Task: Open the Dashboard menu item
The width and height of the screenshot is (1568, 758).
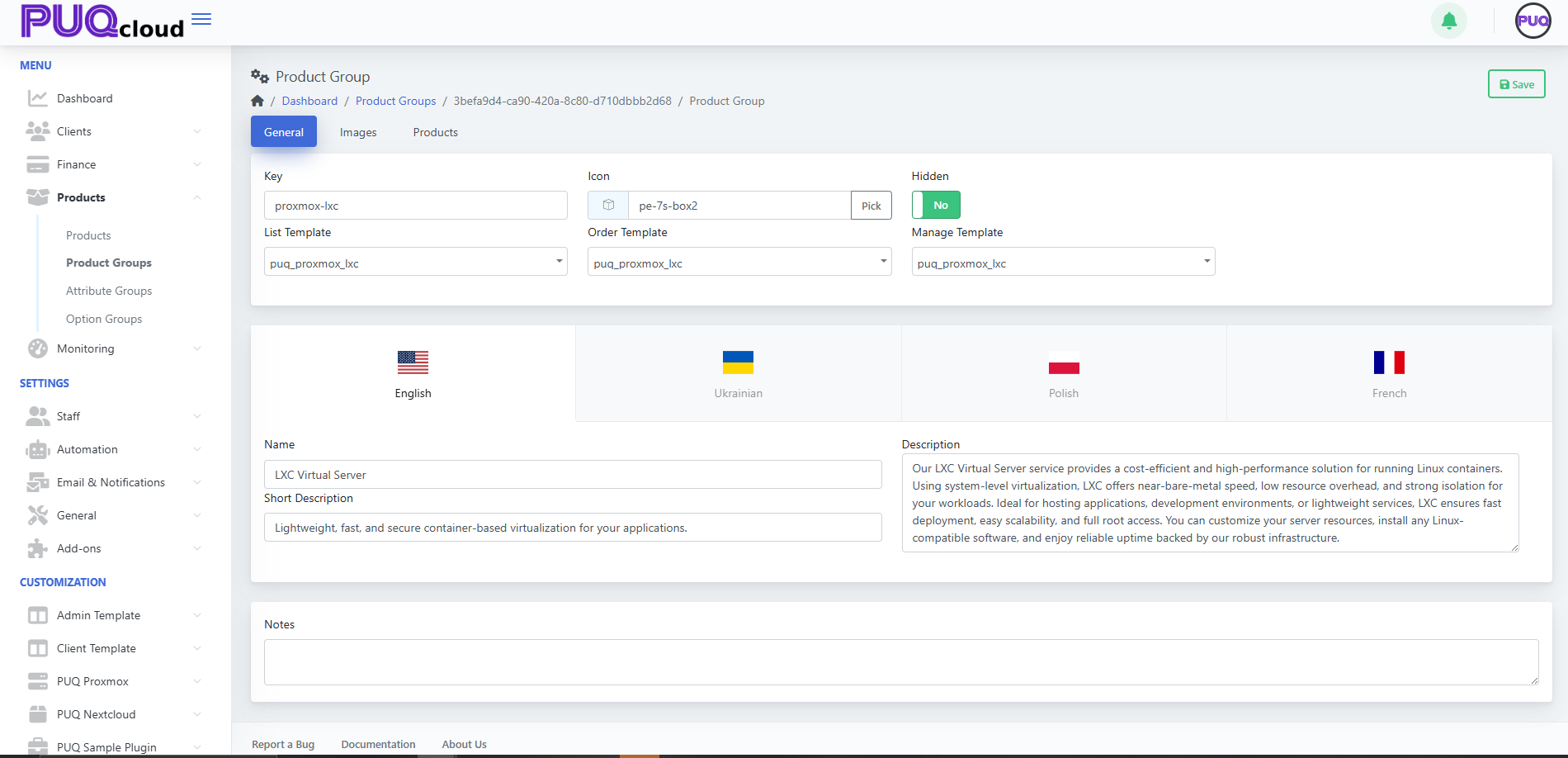Action: click(84, 98)
